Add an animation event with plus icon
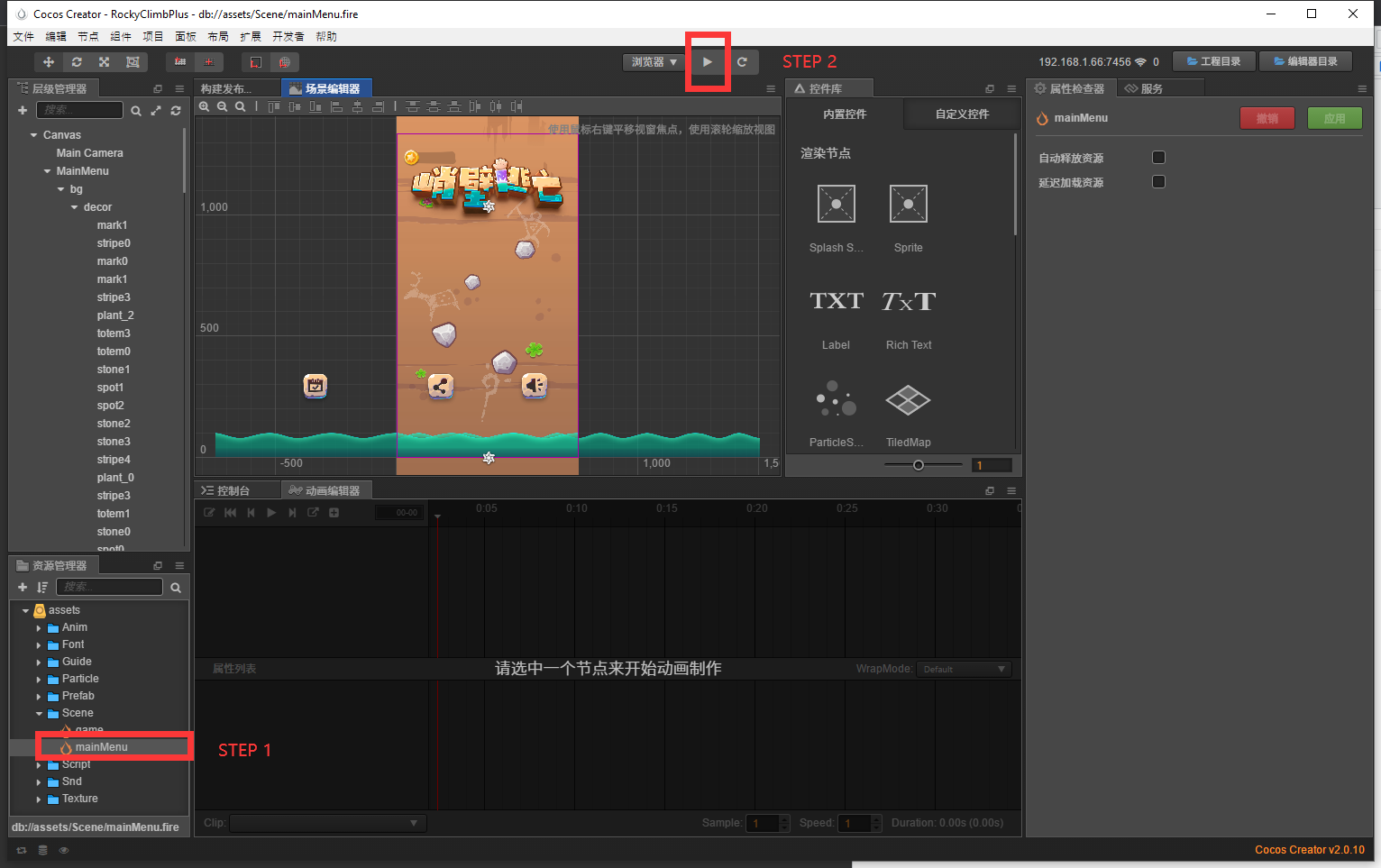Screen dimensions: 1381x868 point(334,513)
